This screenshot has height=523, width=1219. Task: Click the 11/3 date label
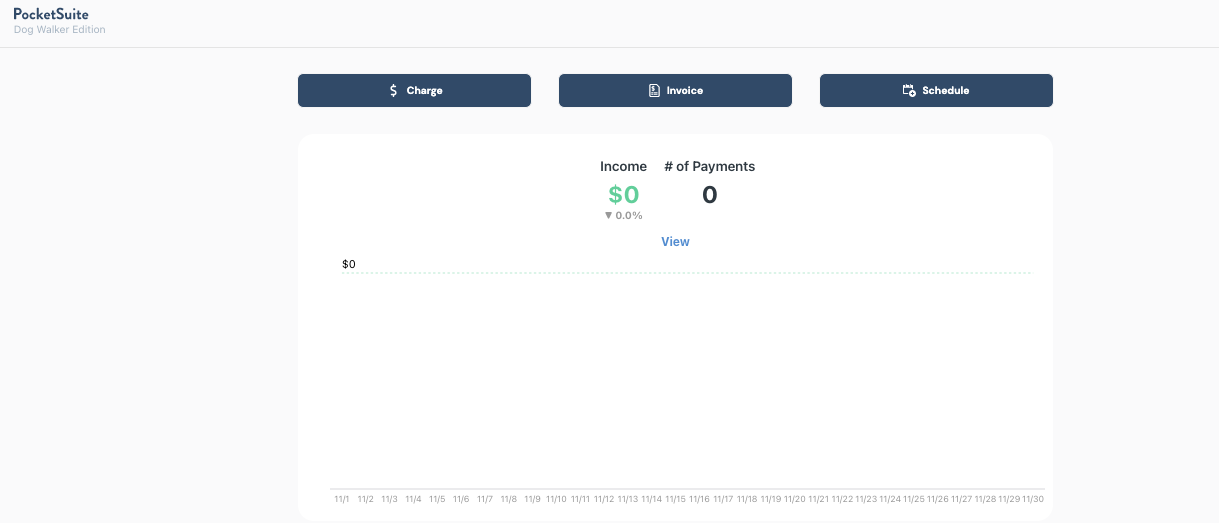click(389, 499)
